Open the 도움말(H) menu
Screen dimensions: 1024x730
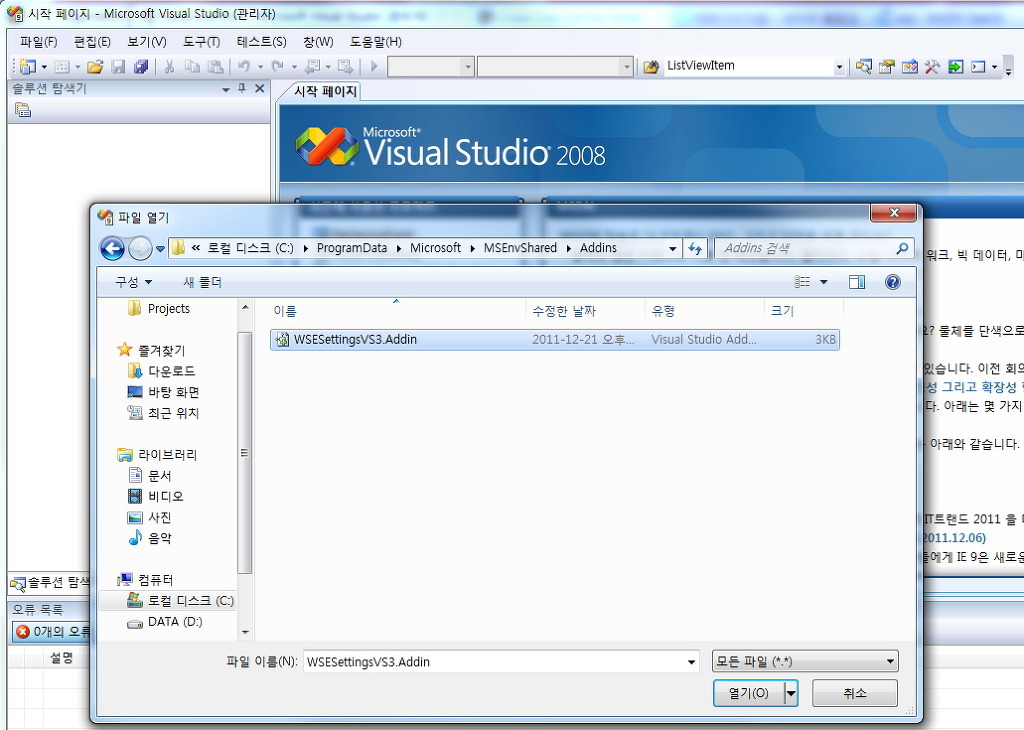click(x=376, y=42)
